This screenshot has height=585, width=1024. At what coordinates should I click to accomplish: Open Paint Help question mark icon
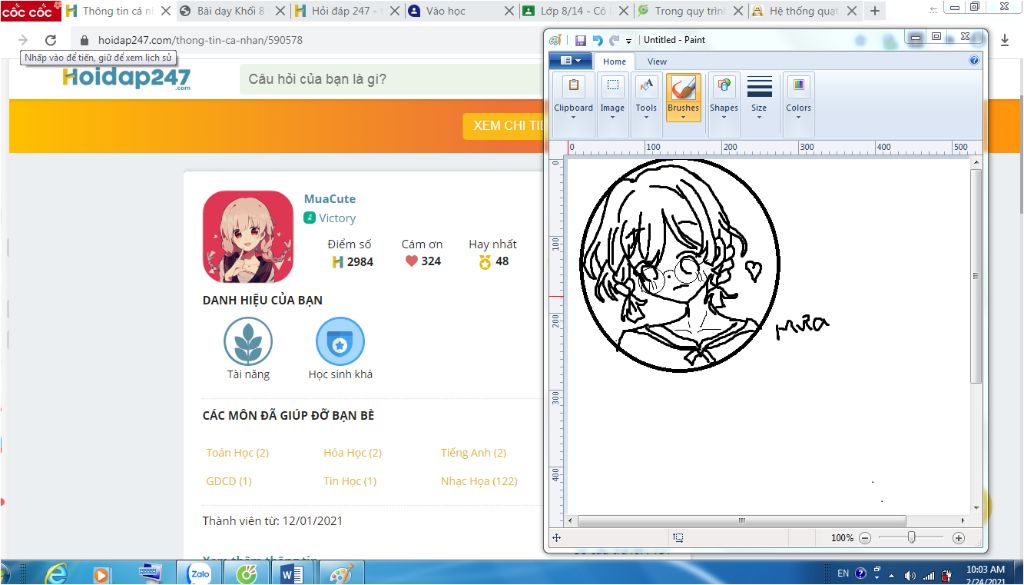pos(974,61)
